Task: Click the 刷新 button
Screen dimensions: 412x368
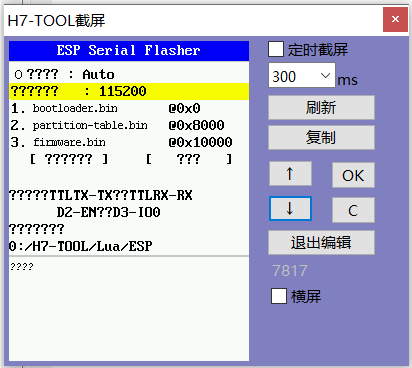Action: (x=321, y=108)
